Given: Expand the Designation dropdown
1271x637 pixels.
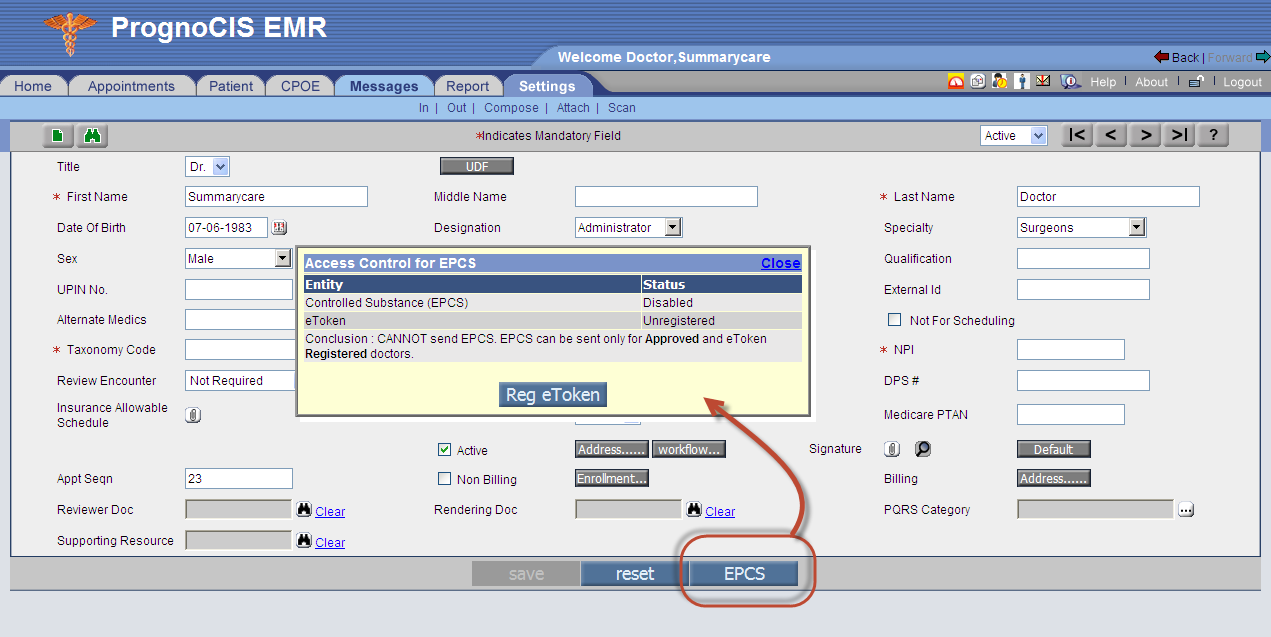Looking at the screenshot, I should click(x=629, y=228).
